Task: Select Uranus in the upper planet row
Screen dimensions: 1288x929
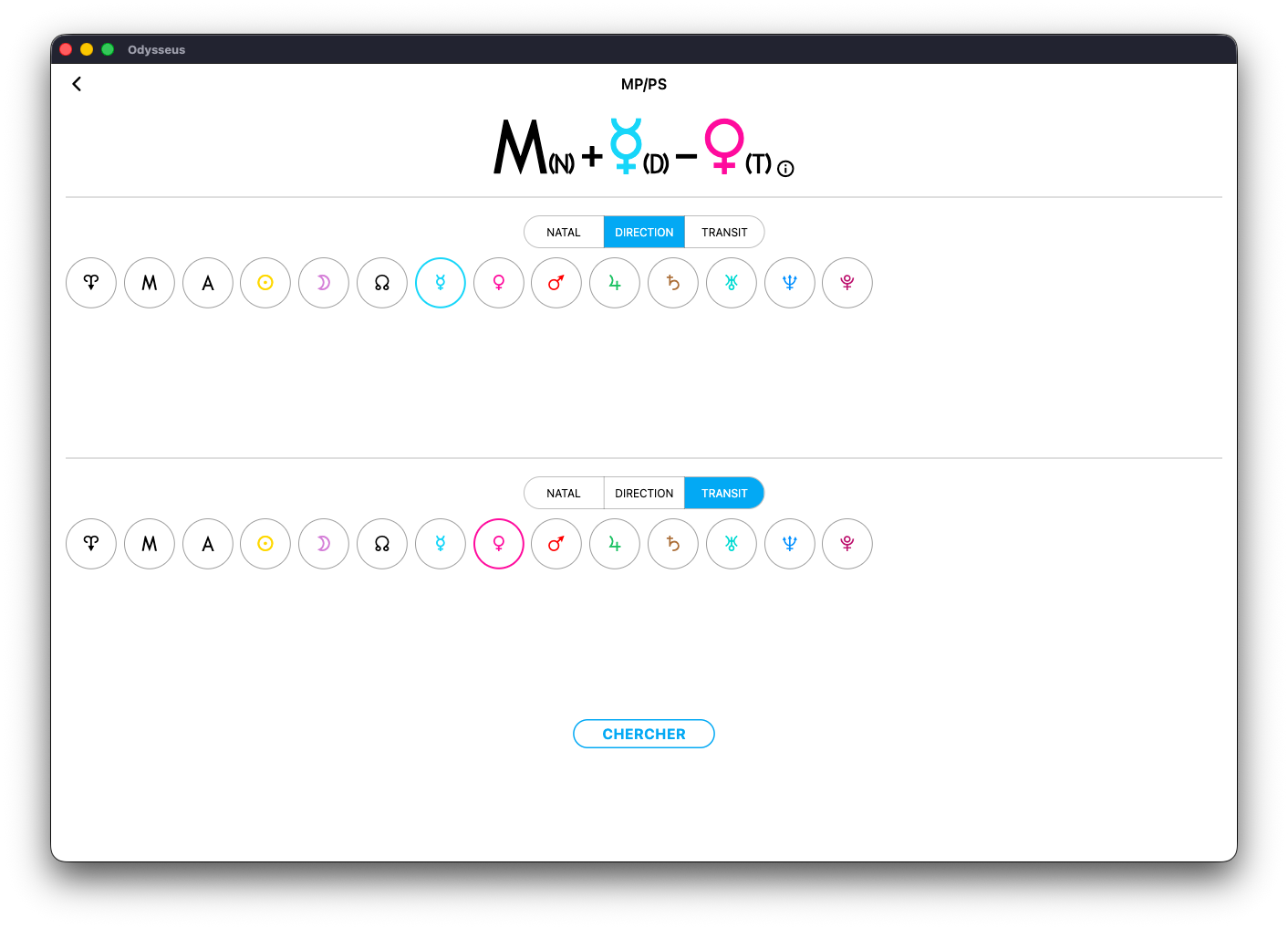Action: pos(732,283)
